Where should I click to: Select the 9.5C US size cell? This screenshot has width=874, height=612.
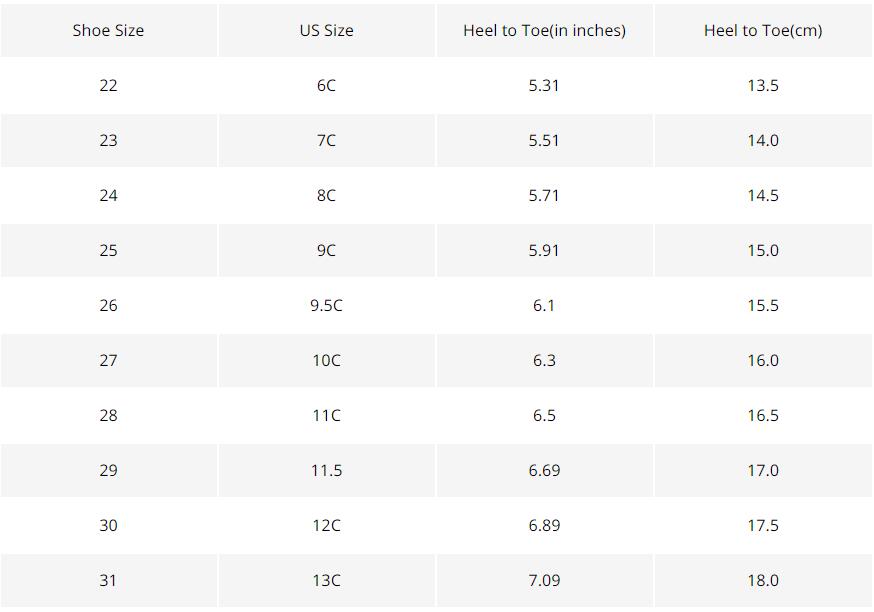326,305
